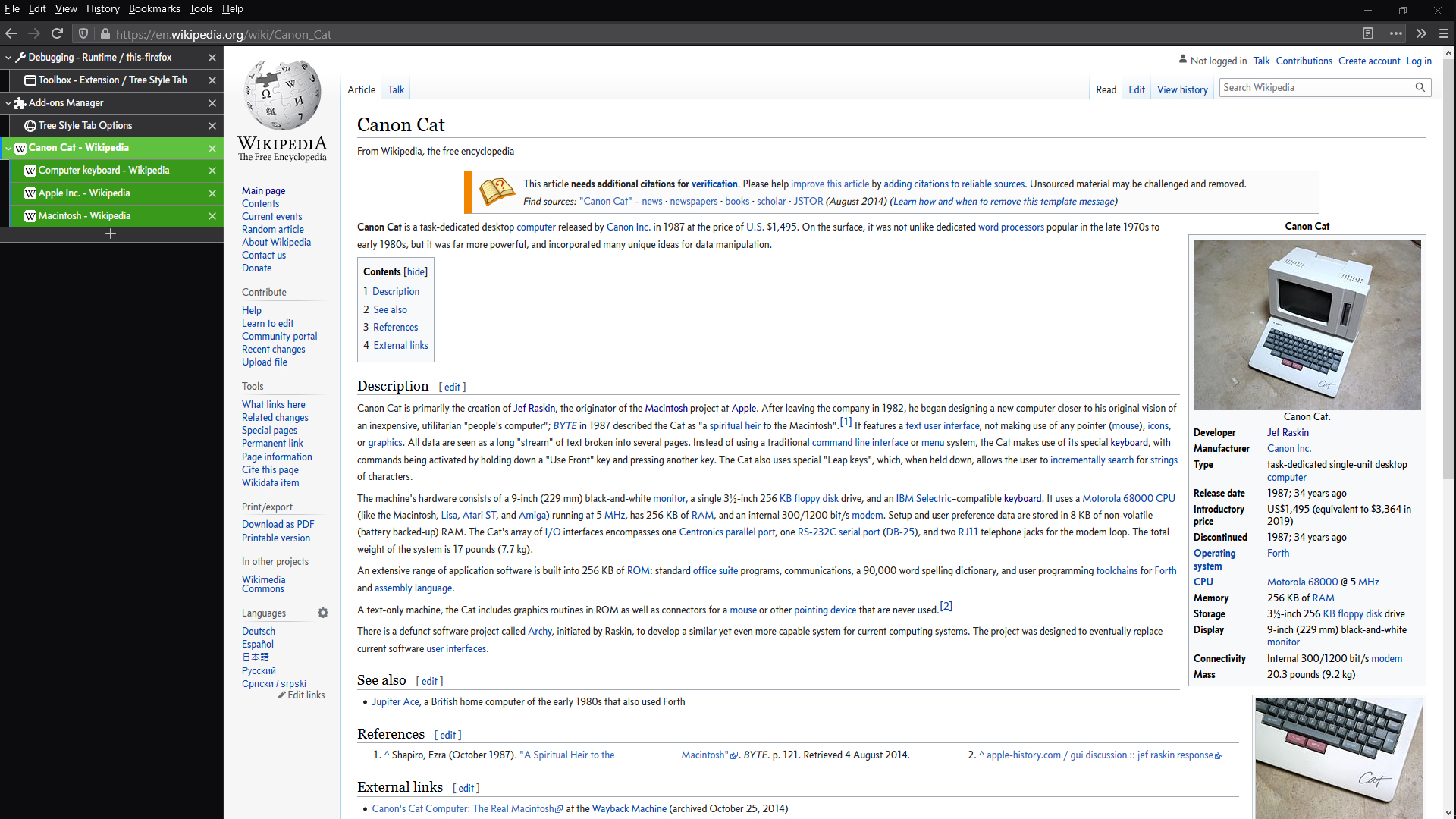
Task: Open page actions three-dots menu
Action: (x=1395, y=33)
